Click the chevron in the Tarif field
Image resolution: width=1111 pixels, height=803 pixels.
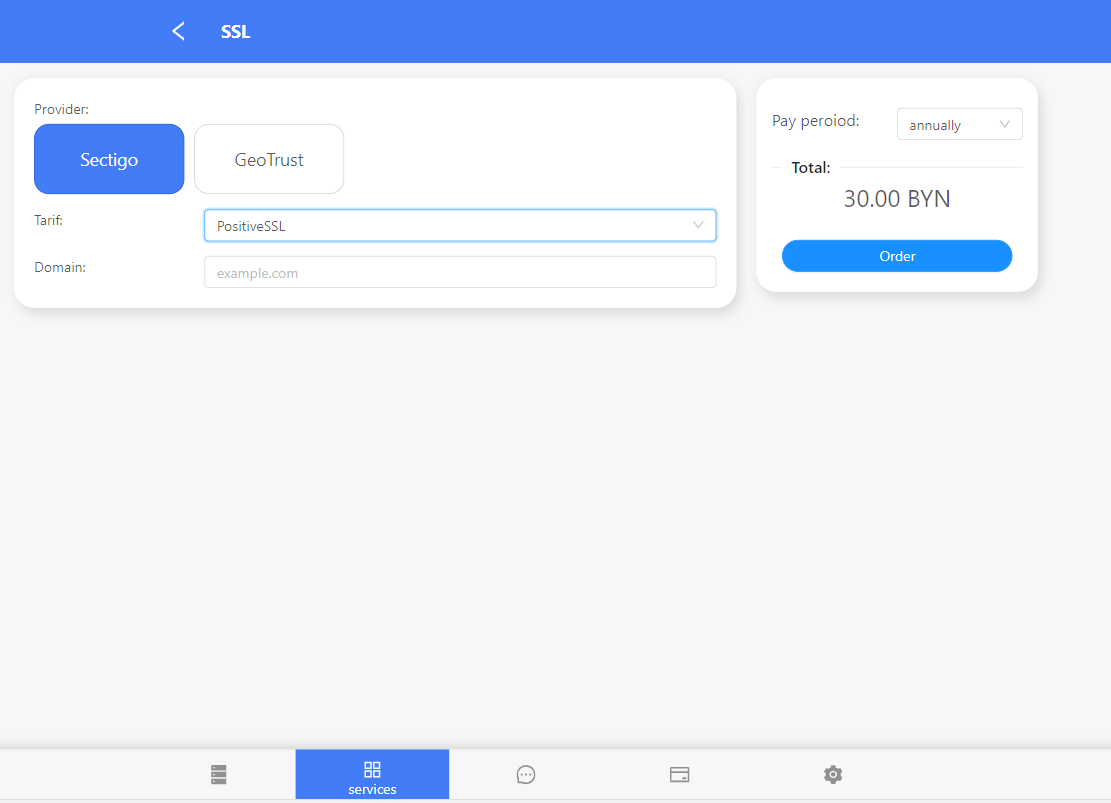coord(698,226)
